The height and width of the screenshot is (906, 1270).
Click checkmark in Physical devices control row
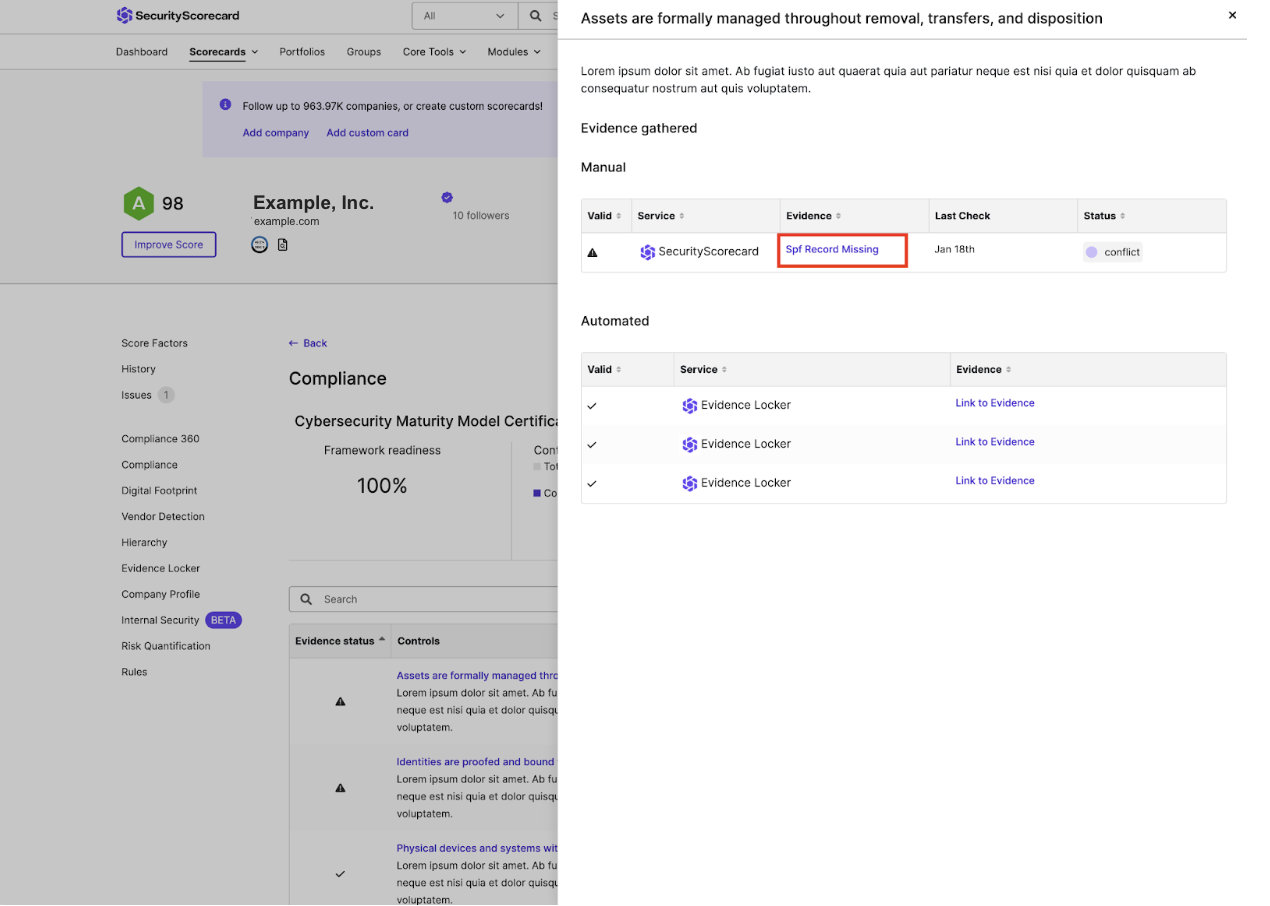point(340,874)
